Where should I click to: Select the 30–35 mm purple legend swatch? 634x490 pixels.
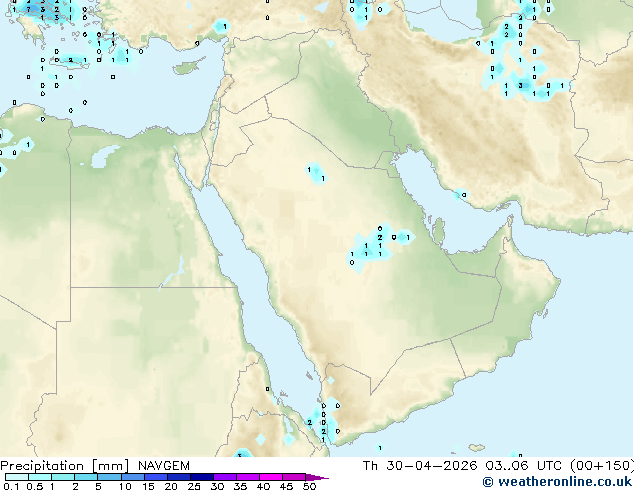pyautogui.click(x=225, y=477)
